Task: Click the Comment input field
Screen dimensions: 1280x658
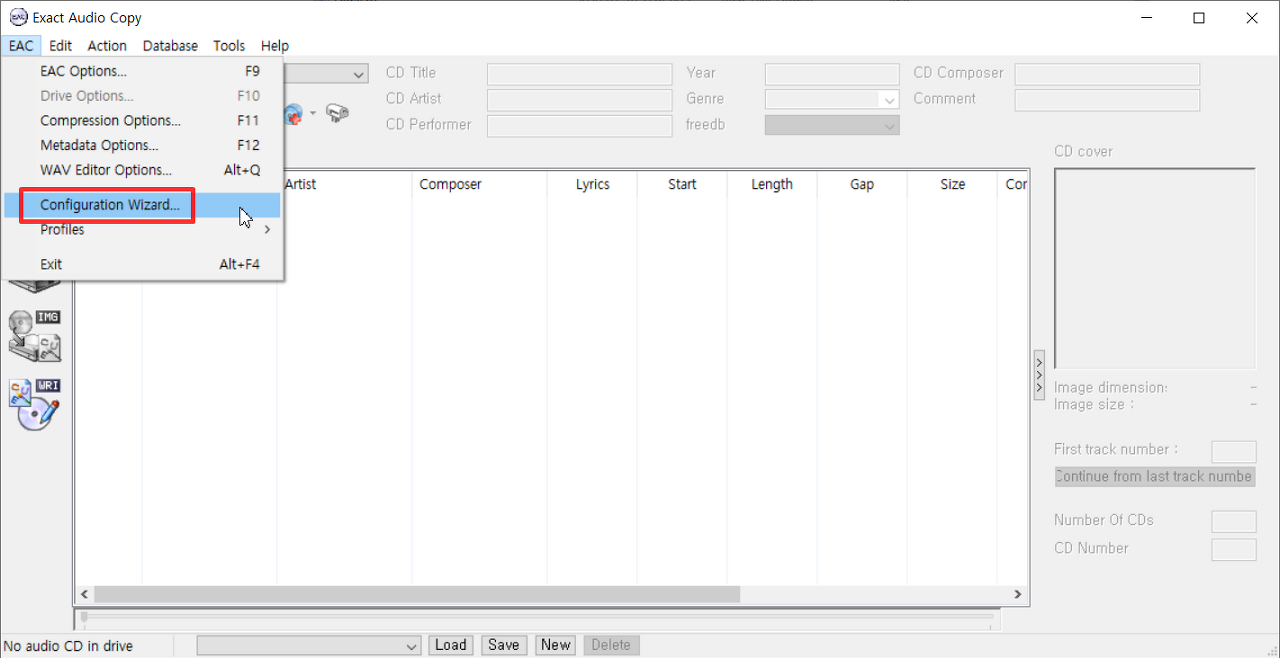Action: click(x=1107, y=99)
